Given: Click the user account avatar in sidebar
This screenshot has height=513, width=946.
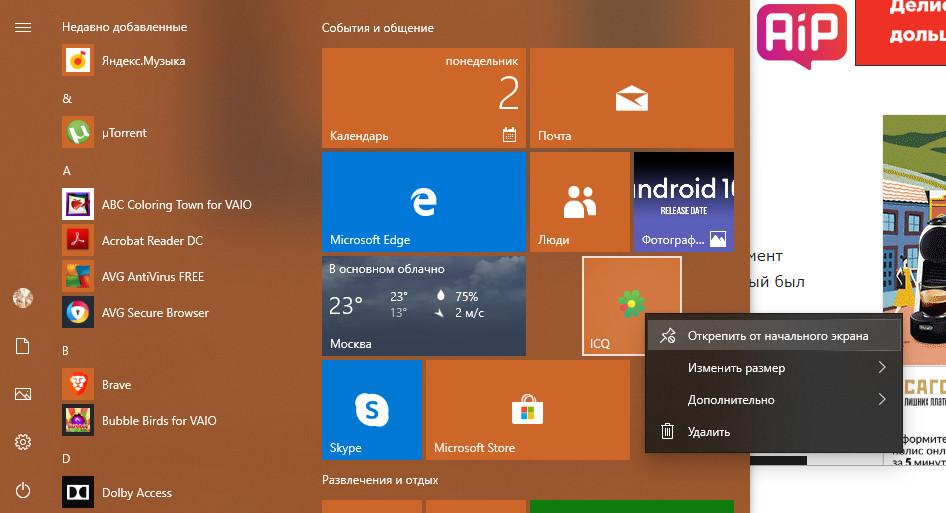Looking at the screenshot, I should [x=23, y=298].
